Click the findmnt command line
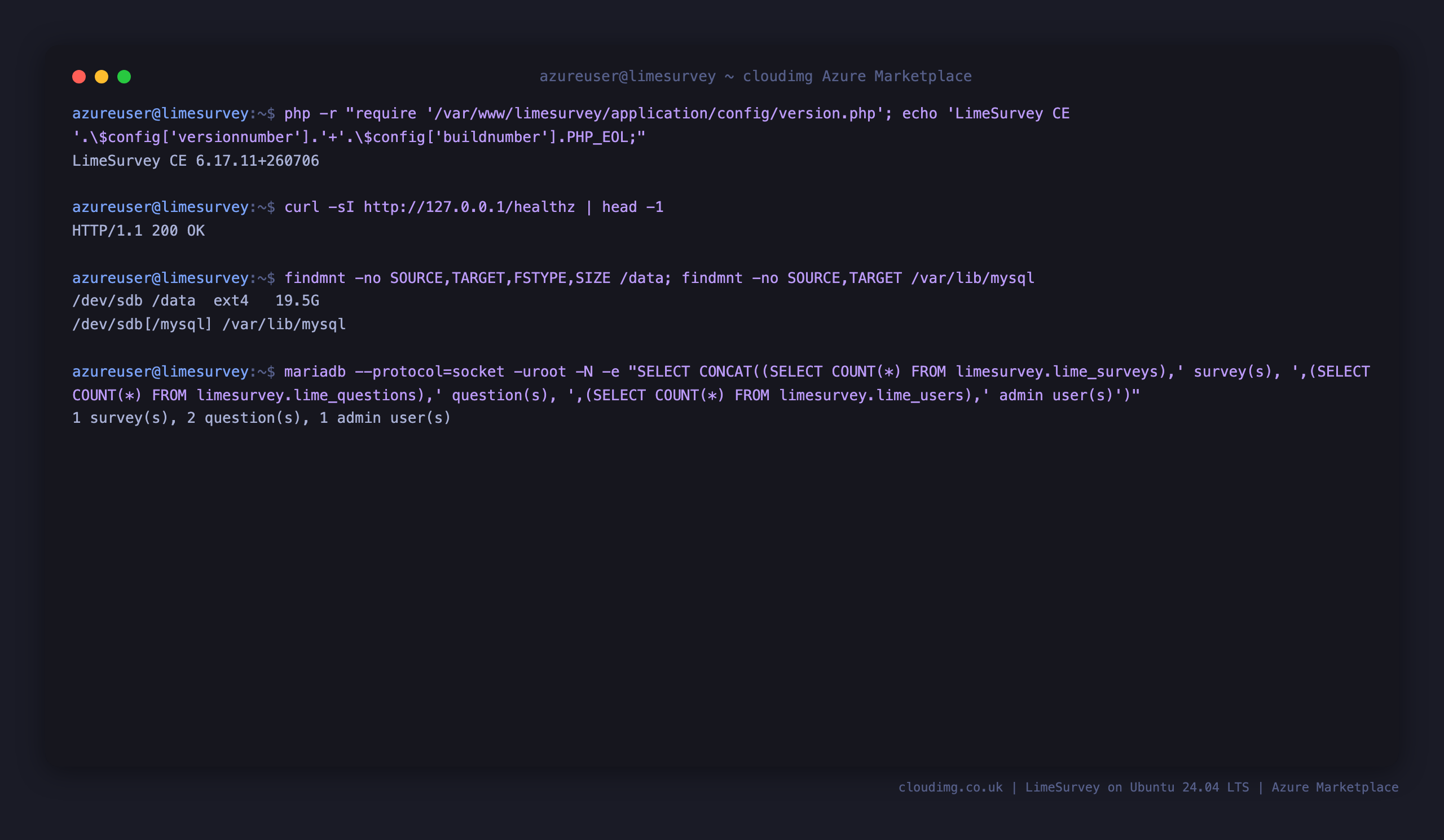Image resolution: width=1444 pixels, height=840 pixels. 553,278
